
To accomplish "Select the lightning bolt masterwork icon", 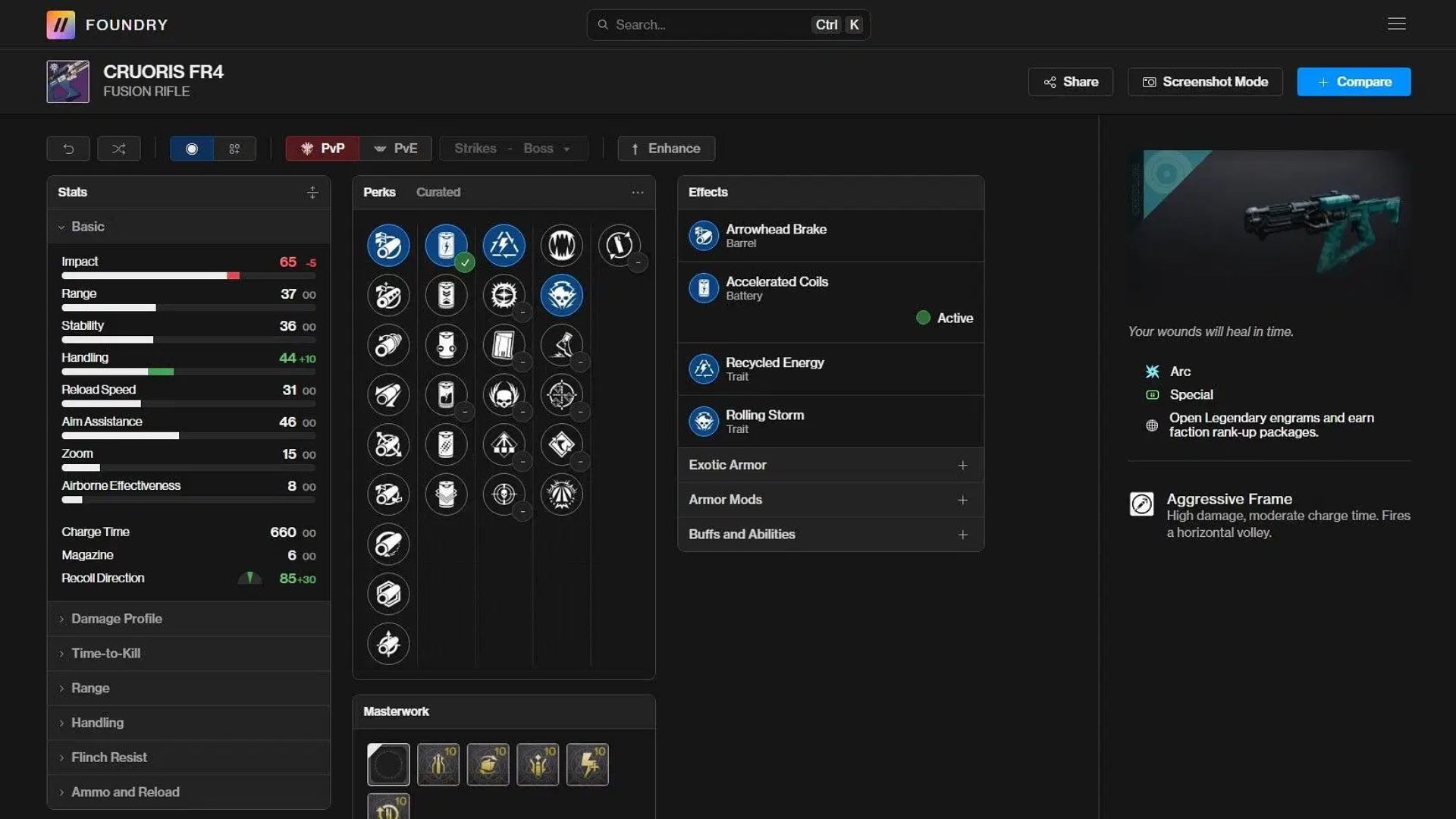I will 588,764.
